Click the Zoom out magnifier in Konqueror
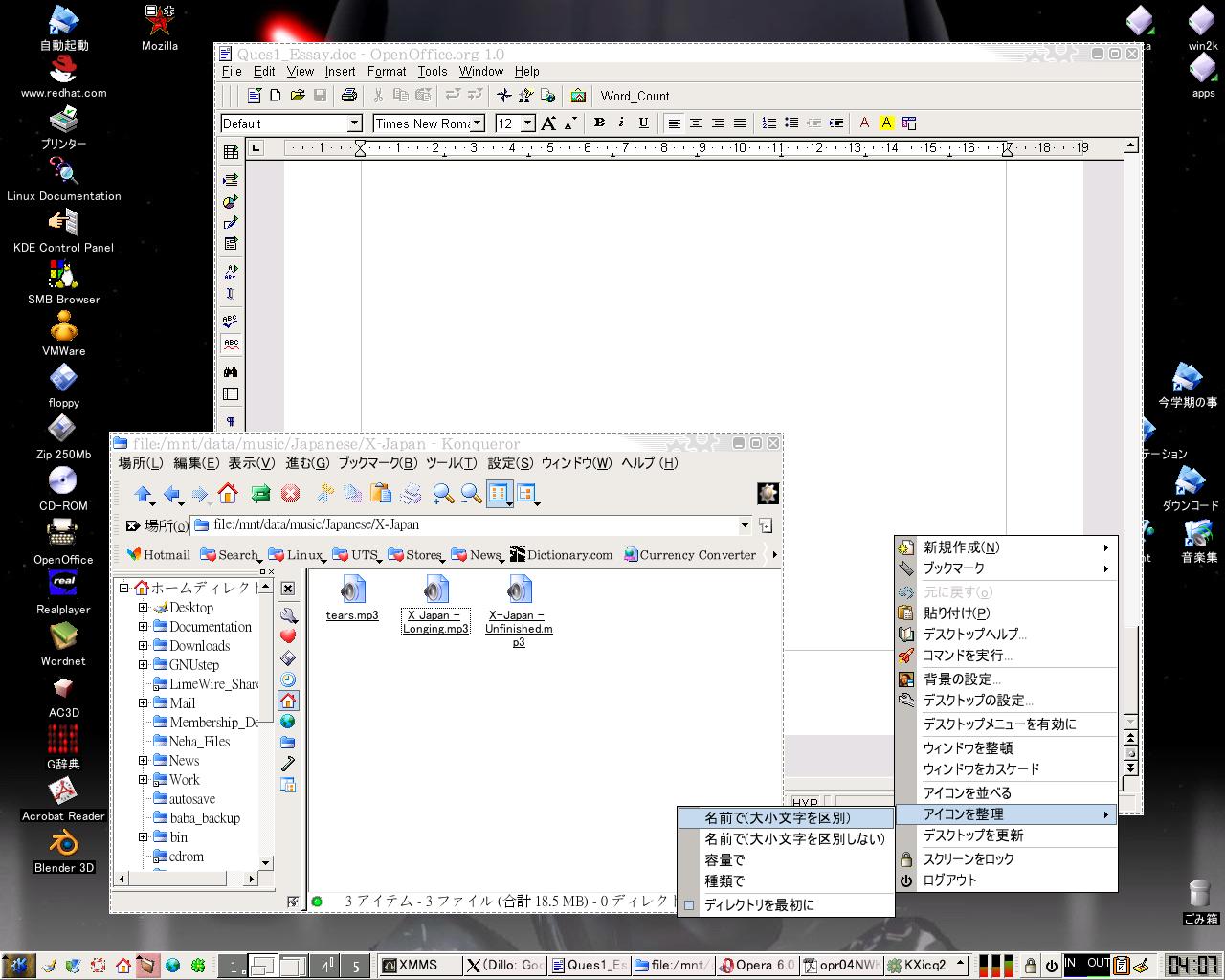 472,494
